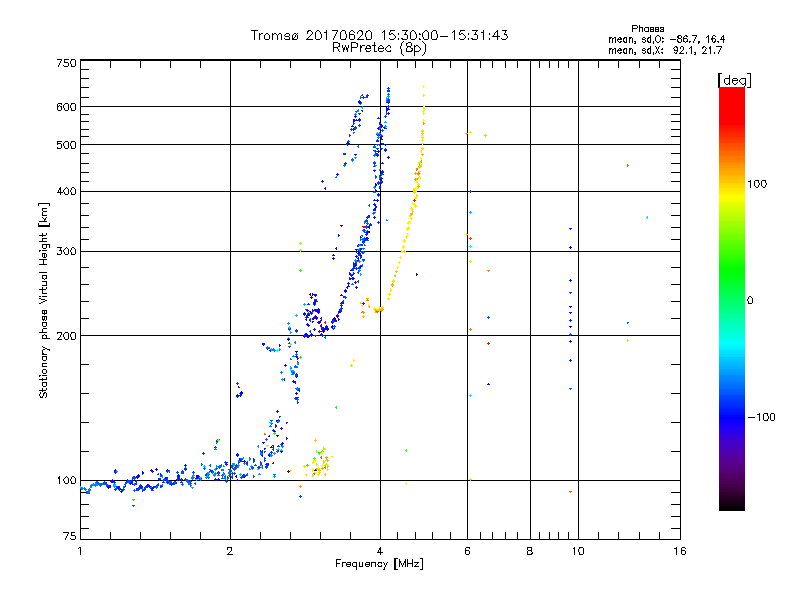This screenshot has height=600, width=800.
Task: Click the '100' colorbar tick label
Action: [x=757, y=184]
